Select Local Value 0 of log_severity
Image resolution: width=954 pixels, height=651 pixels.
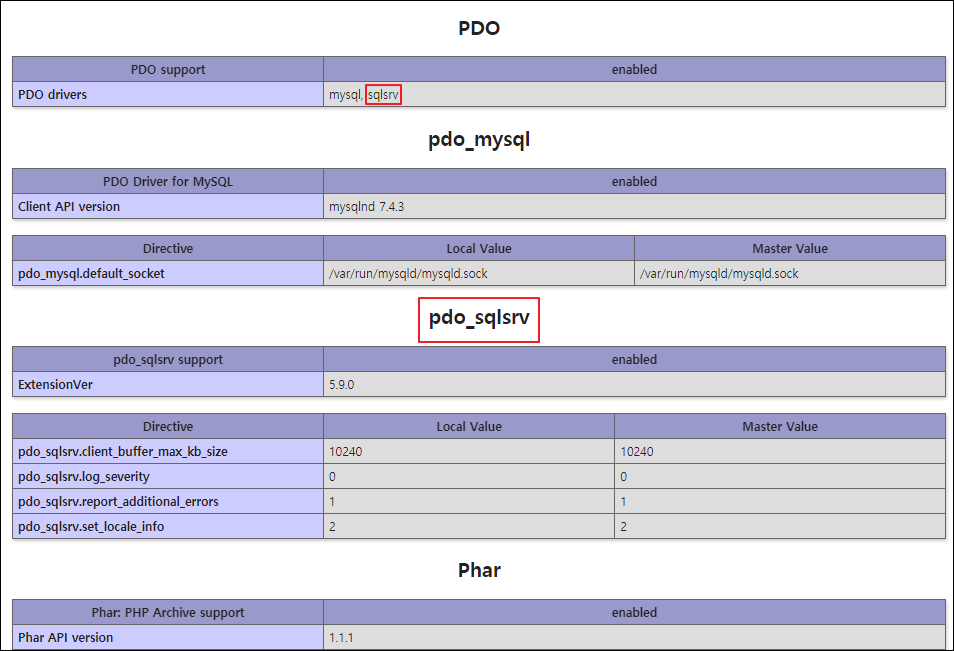tap(332, 476)
